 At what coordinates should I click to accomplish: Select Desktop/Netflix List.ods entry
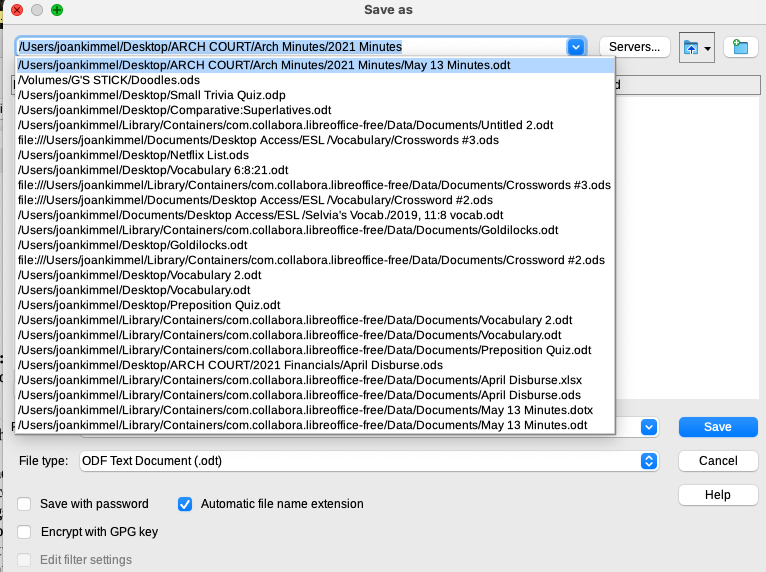click(x=119, y=155)
